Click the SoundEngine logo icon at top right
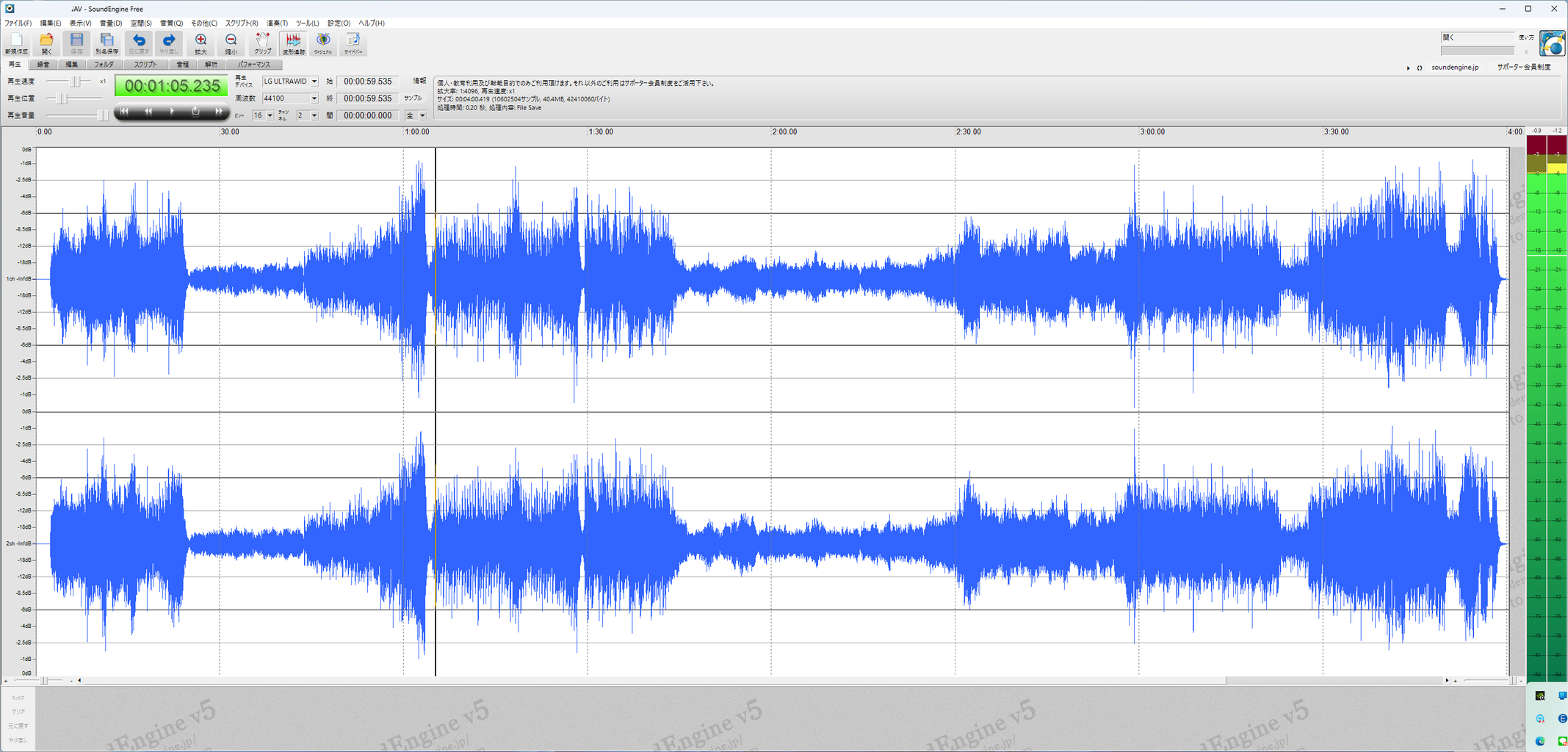This screenshot has height=752, width=1568. coord(1553,43)
